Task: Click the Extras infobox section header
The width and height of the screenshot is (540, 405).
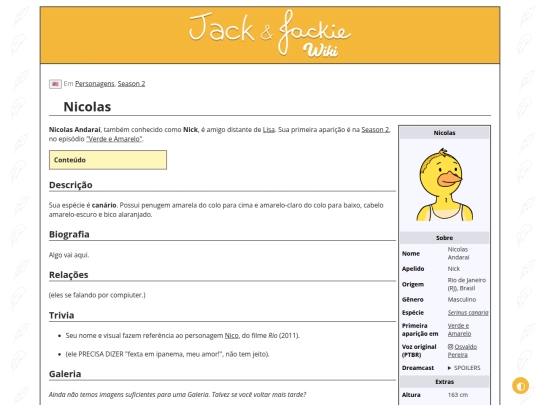Action: 444,382
